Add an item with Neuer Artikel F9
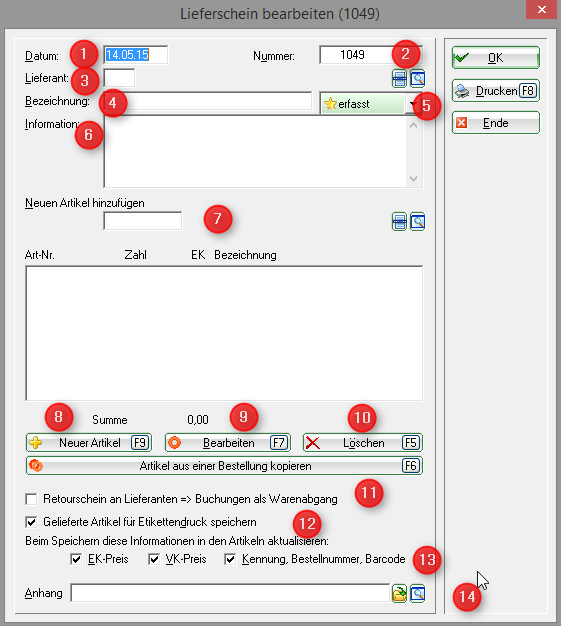This screenshot has width=561, height=626. point(89,443)
